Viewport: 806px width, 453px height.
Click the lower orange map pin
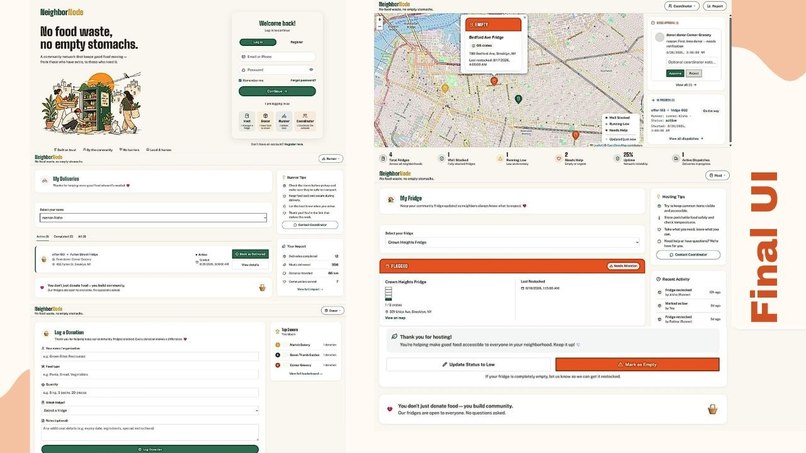tap(576, 135)
